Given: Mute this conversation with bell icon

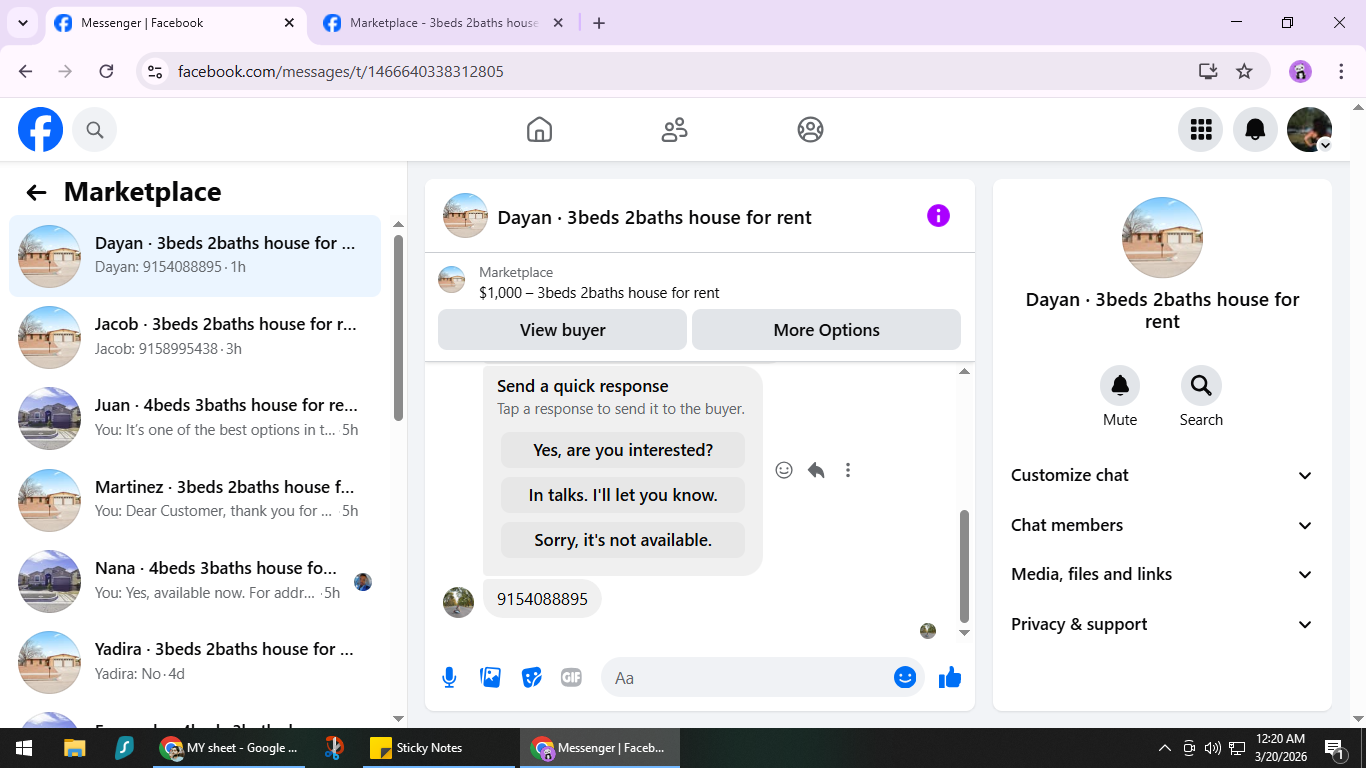Looking at the screenshot, I should pos(1120,386).
